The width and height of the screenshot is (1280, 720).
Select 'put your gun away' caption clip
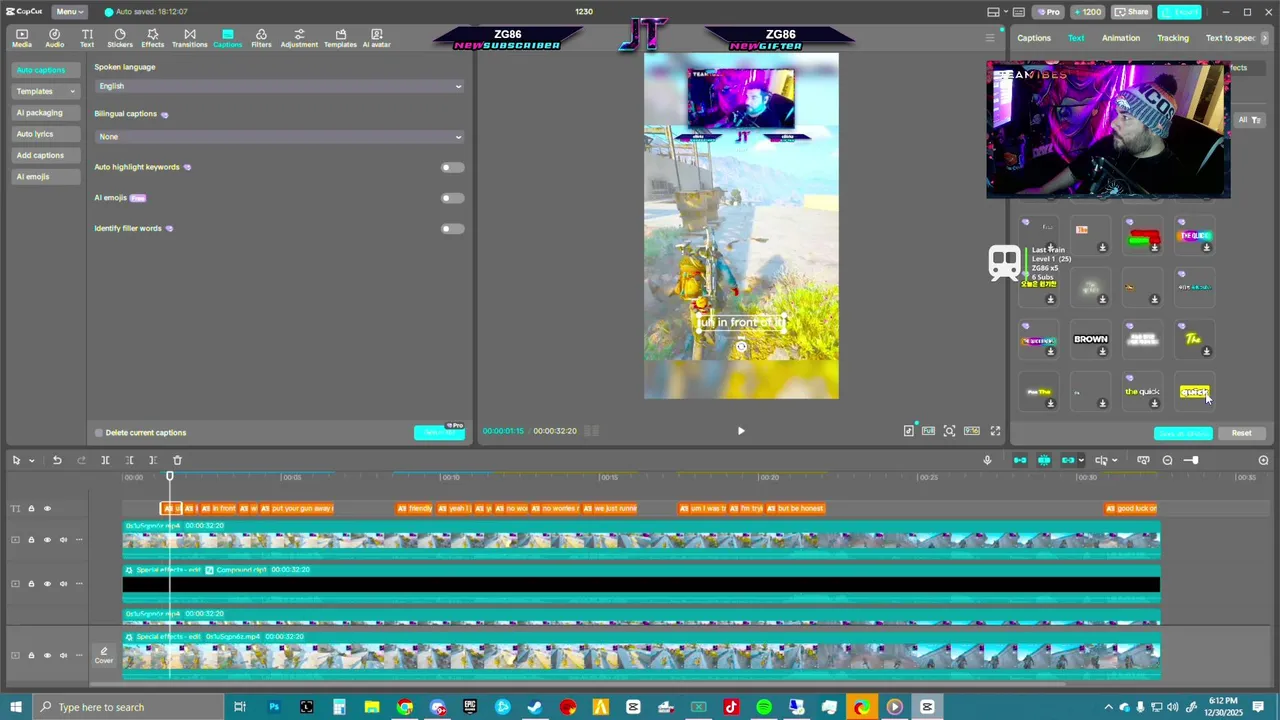click(x=297, y=508)
